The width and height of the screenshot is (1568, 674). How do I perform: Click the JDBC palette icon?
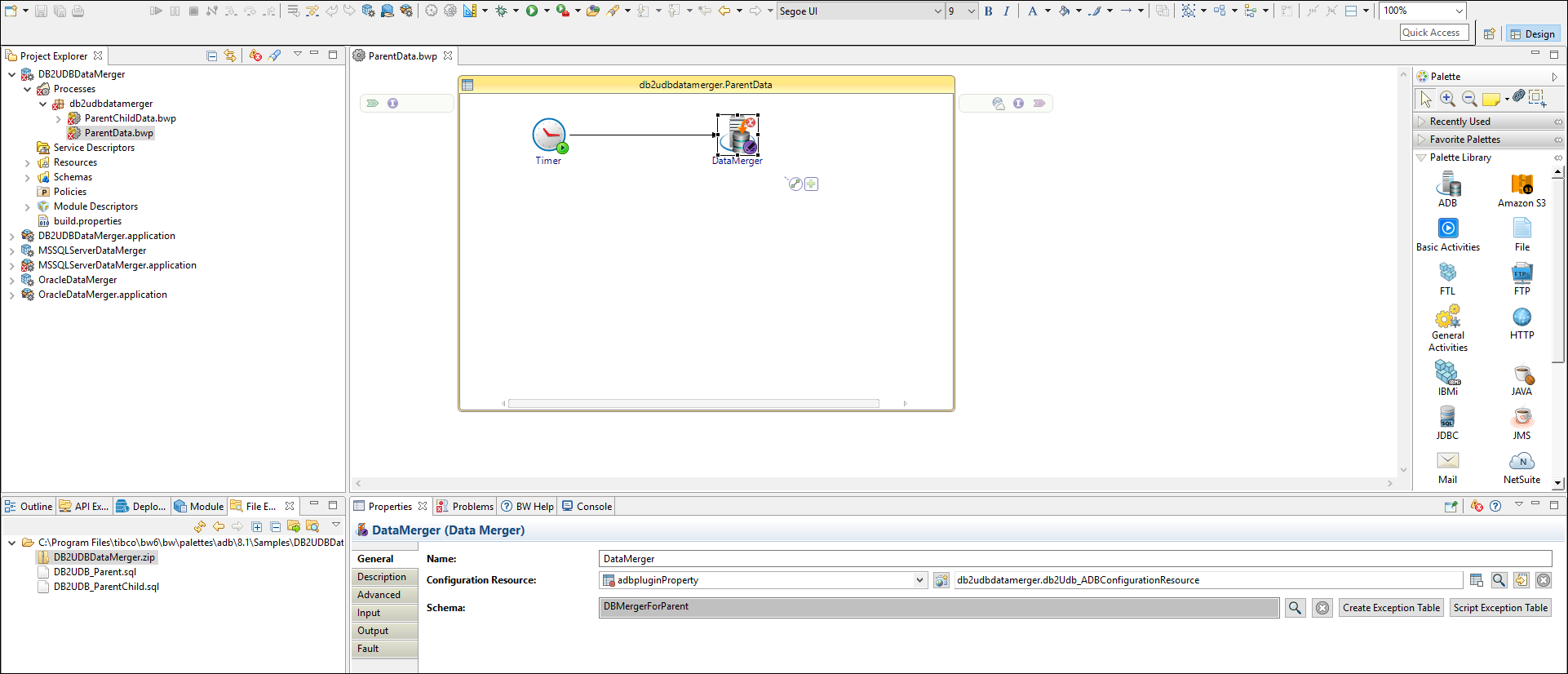(x=1446, y=418)
